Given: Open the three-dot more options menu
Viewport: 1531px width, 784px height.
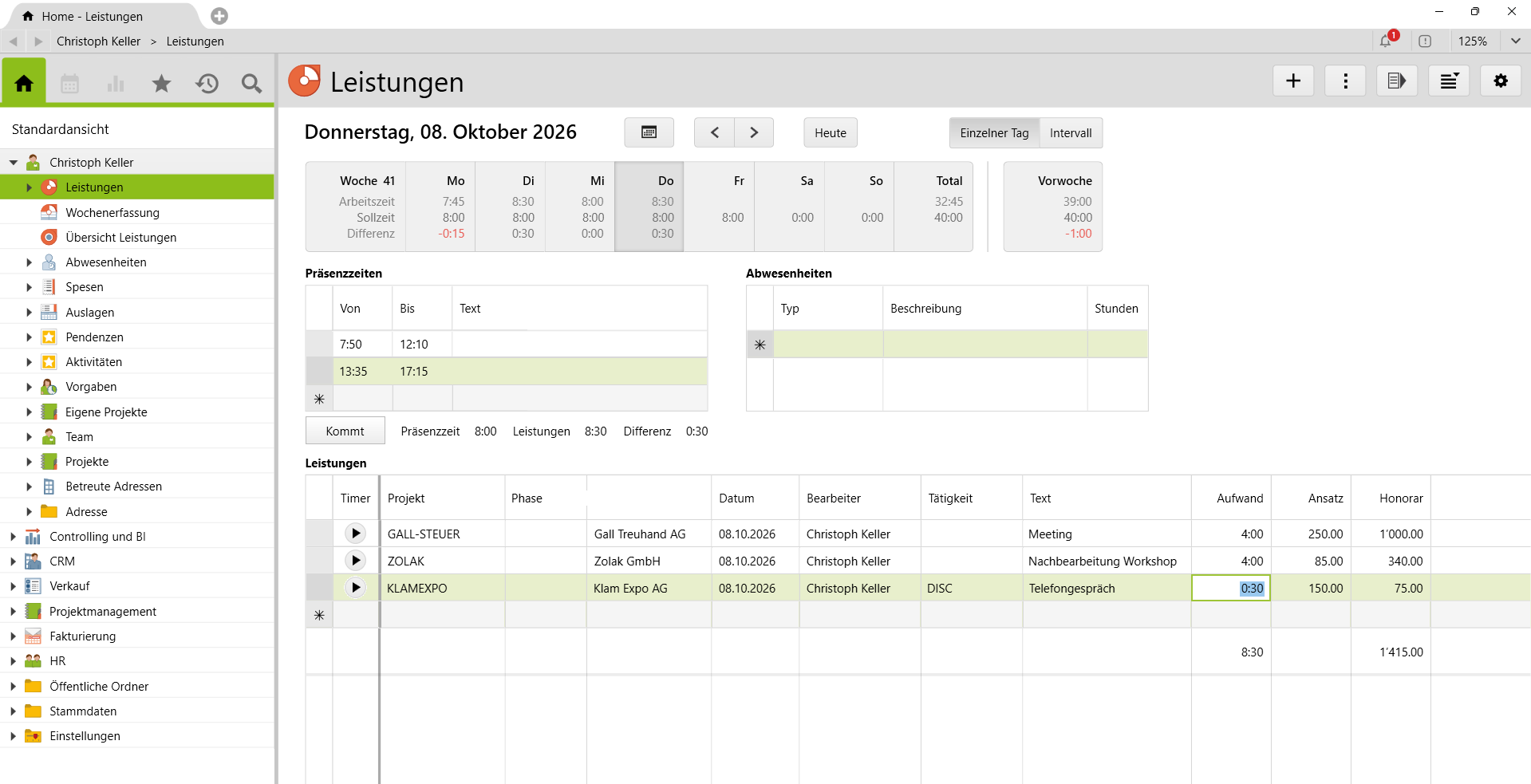Looking at the screenshot, I should coord(1345,81).
